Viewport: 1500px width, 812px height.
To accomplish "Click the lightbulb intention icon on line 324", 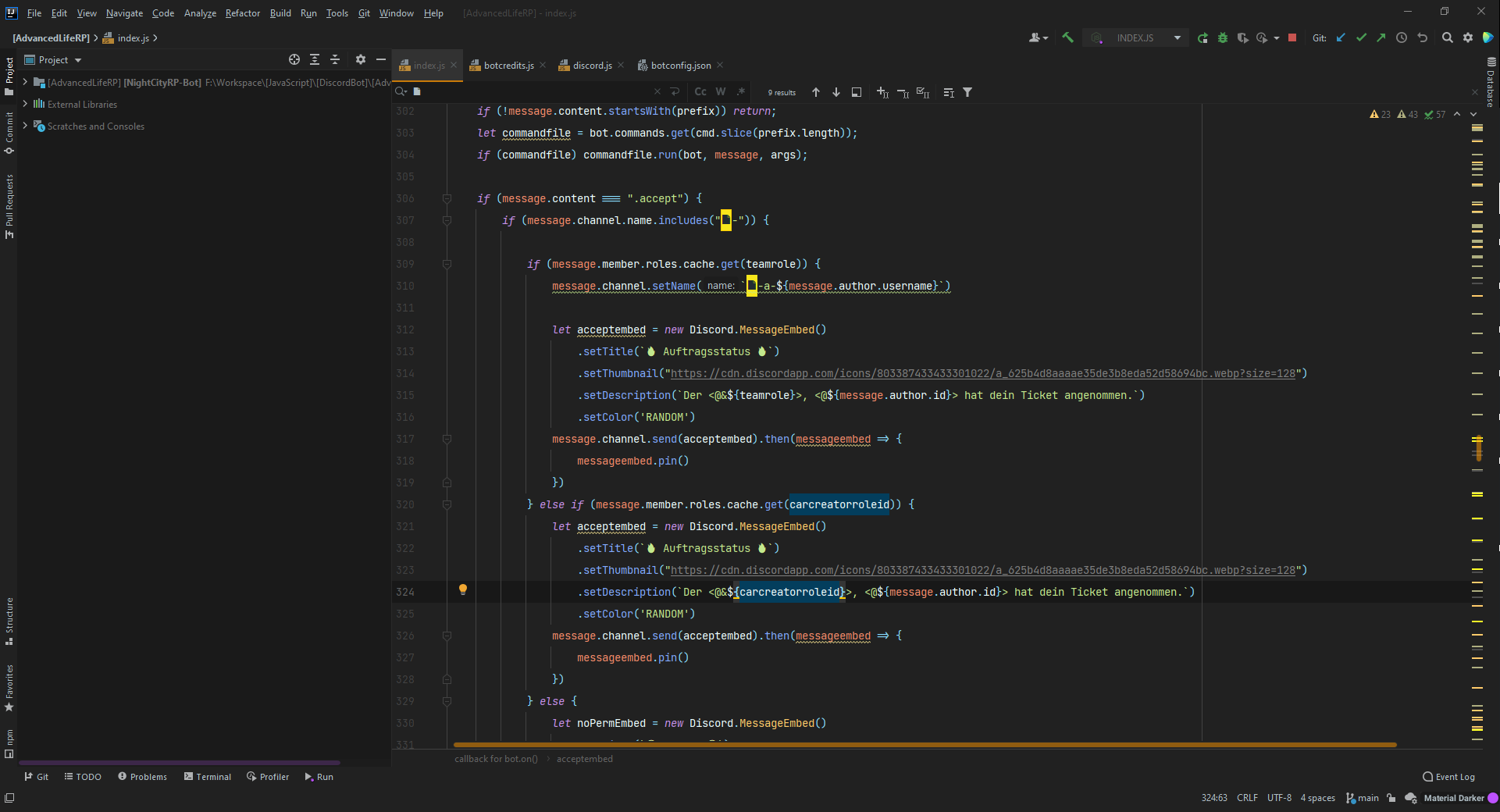I will pyautogui.click(x=463, y=589).
